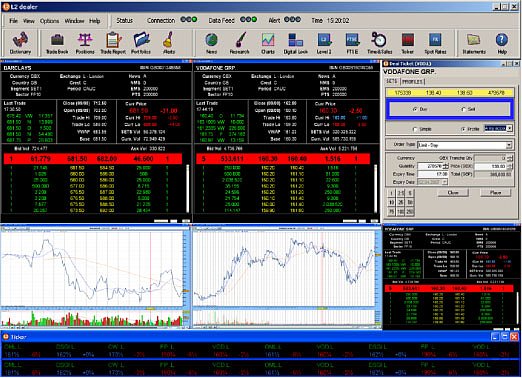The image size is (522, 378).
Task: Click the quick quantity 1 button
Action: (x=391, y=193)
